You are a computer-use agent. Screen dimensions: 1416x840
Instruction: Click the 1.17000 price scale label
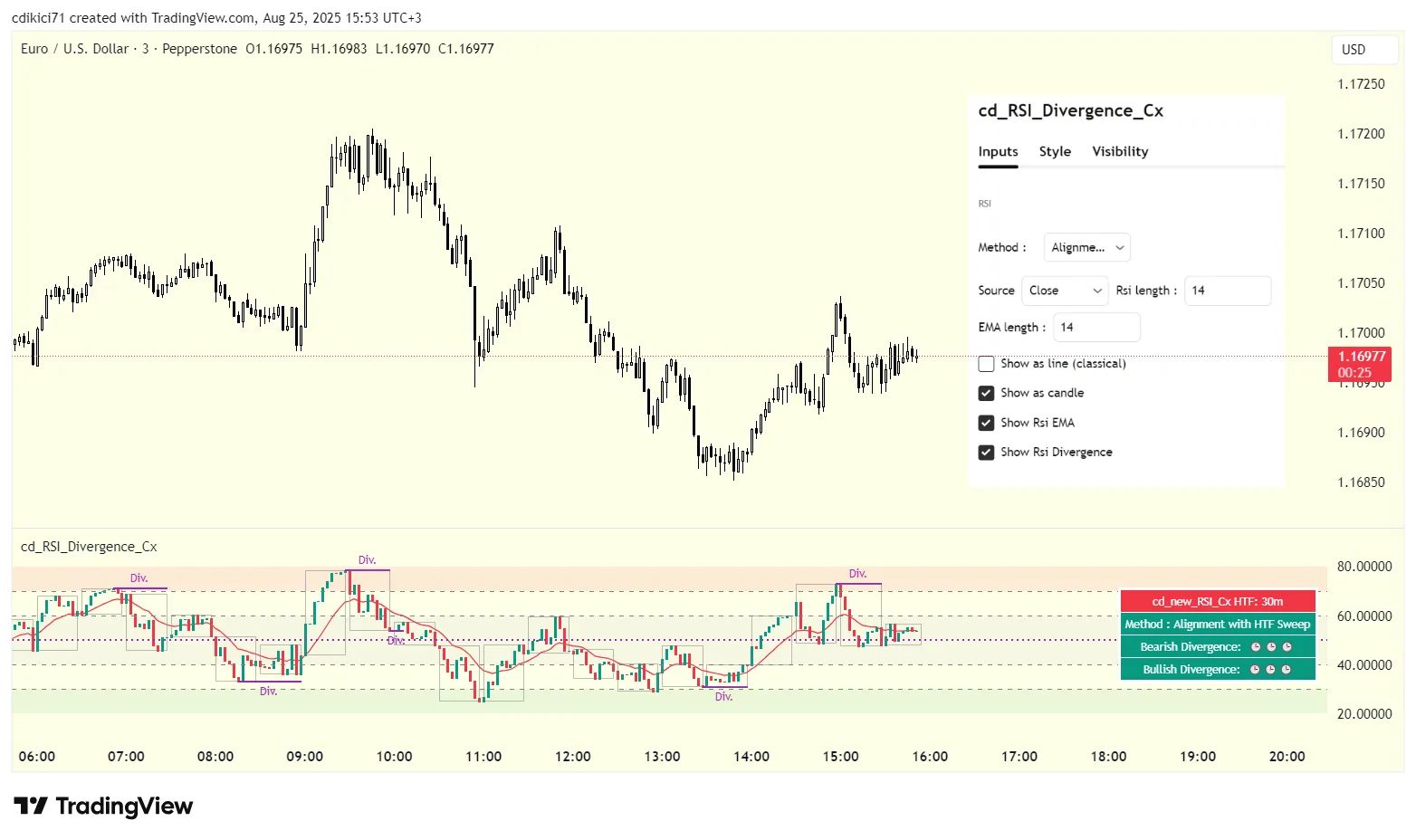point(1361,333)
